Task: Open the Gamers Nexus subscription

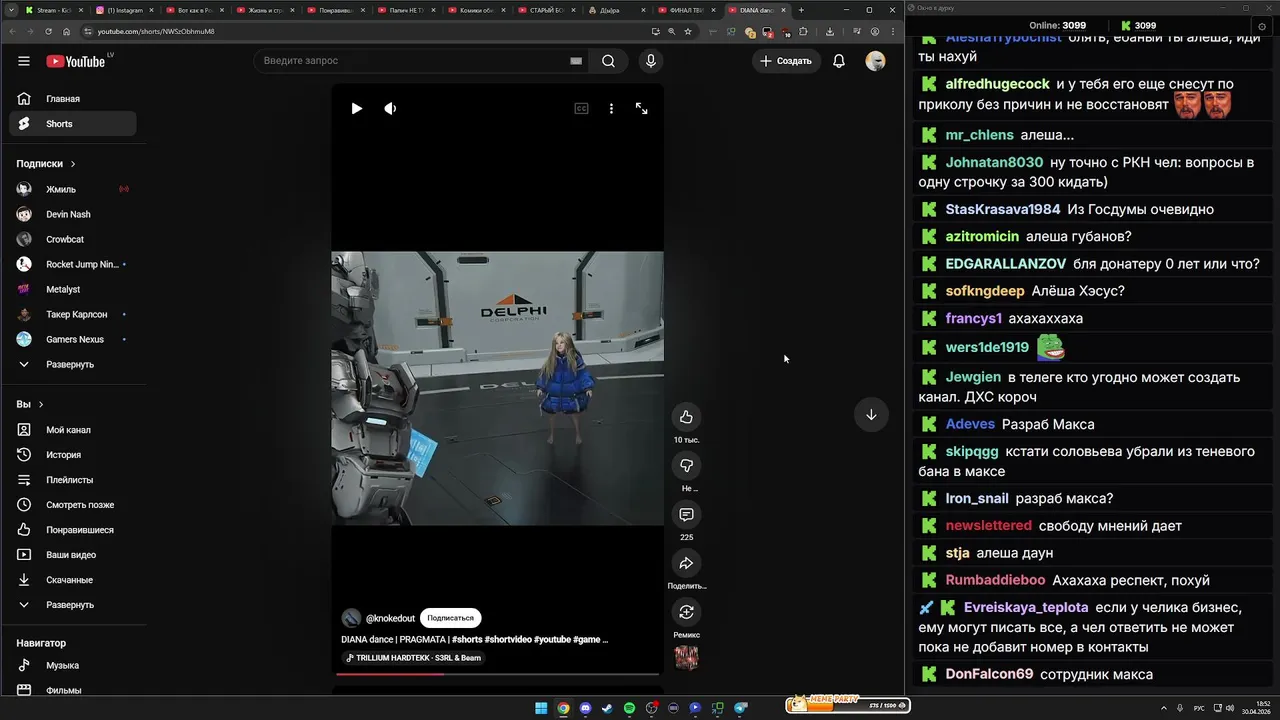Action: [73, 339]
